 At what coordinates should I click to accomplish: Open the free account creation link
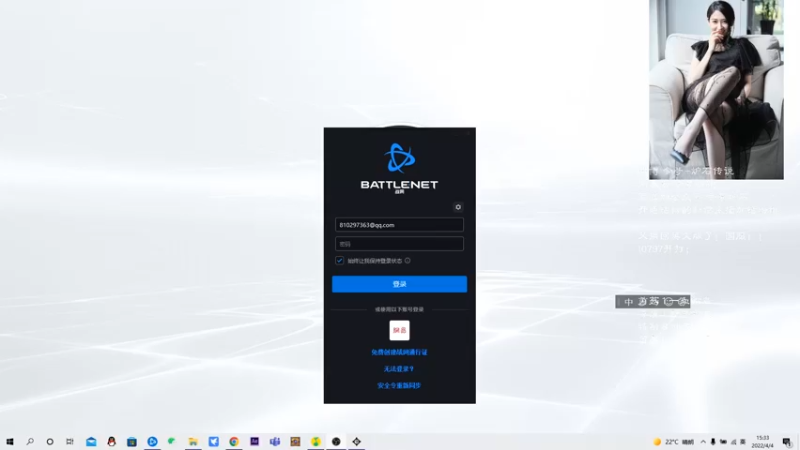[399, 352]
